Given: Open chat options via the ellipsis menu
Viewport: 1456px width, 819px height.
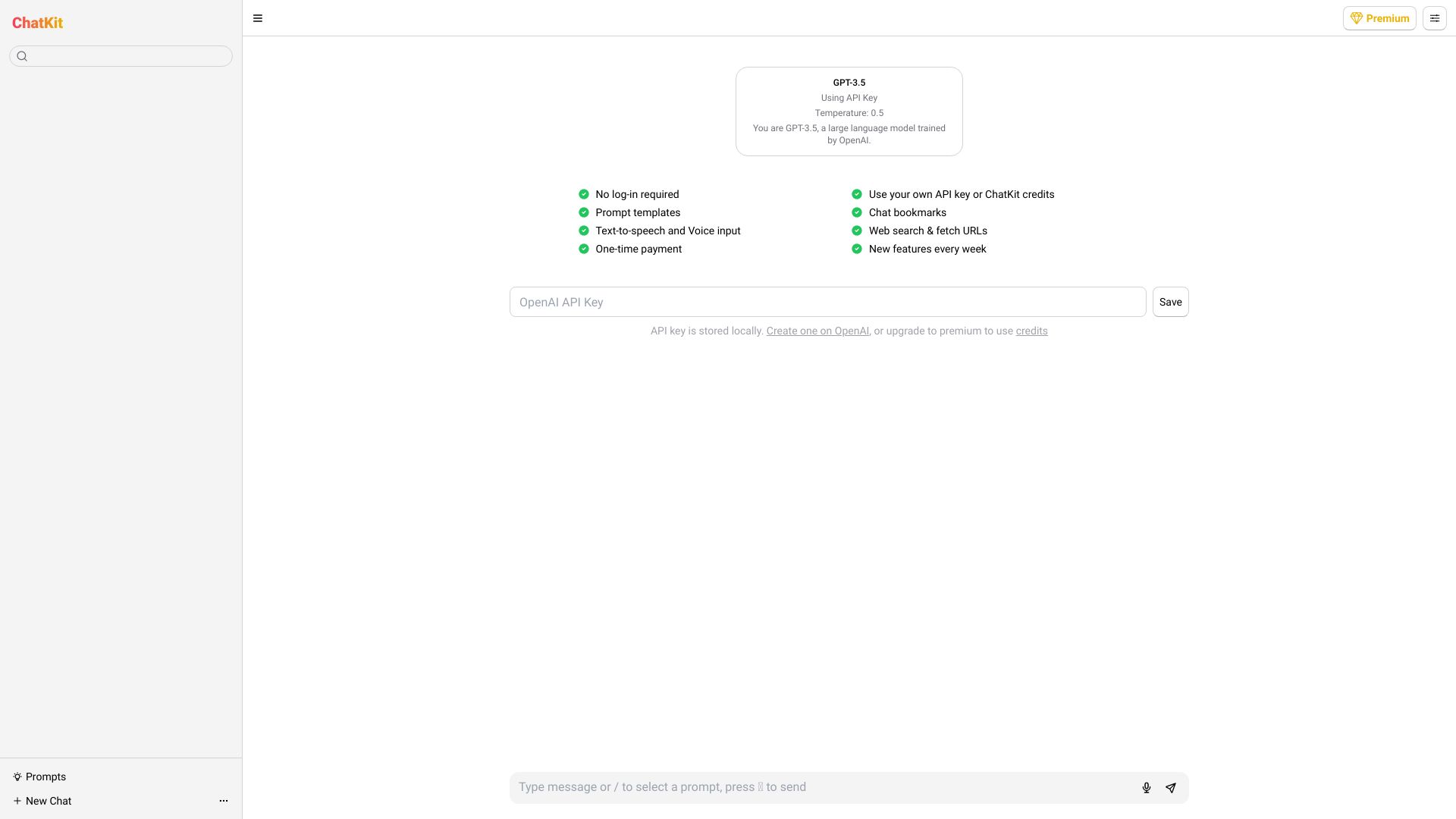Looking at the screenshot, I should click(223, 801).
